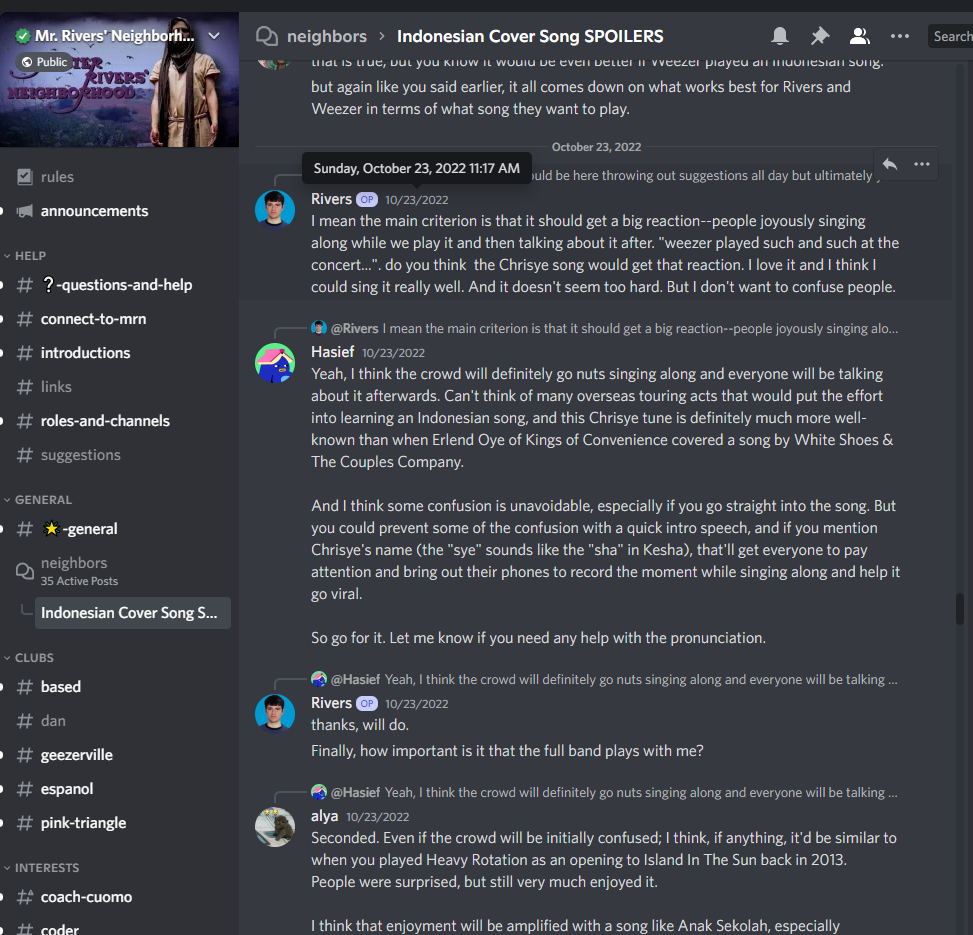Go to neighbors forum in breadcrumb
973x935 pixels.
pos(326,36)
